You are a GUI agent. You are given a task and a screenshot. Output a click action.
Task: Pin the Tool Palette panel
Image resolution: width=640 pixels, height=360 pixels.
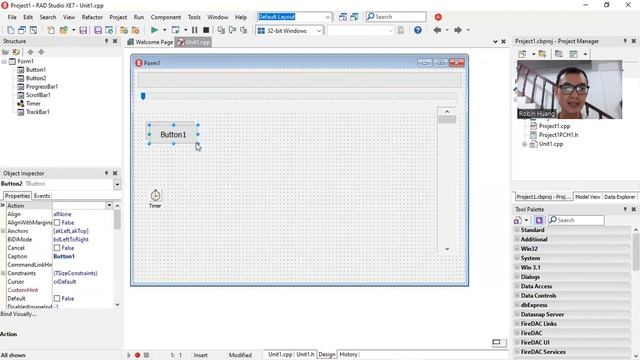tap(625, 209)
